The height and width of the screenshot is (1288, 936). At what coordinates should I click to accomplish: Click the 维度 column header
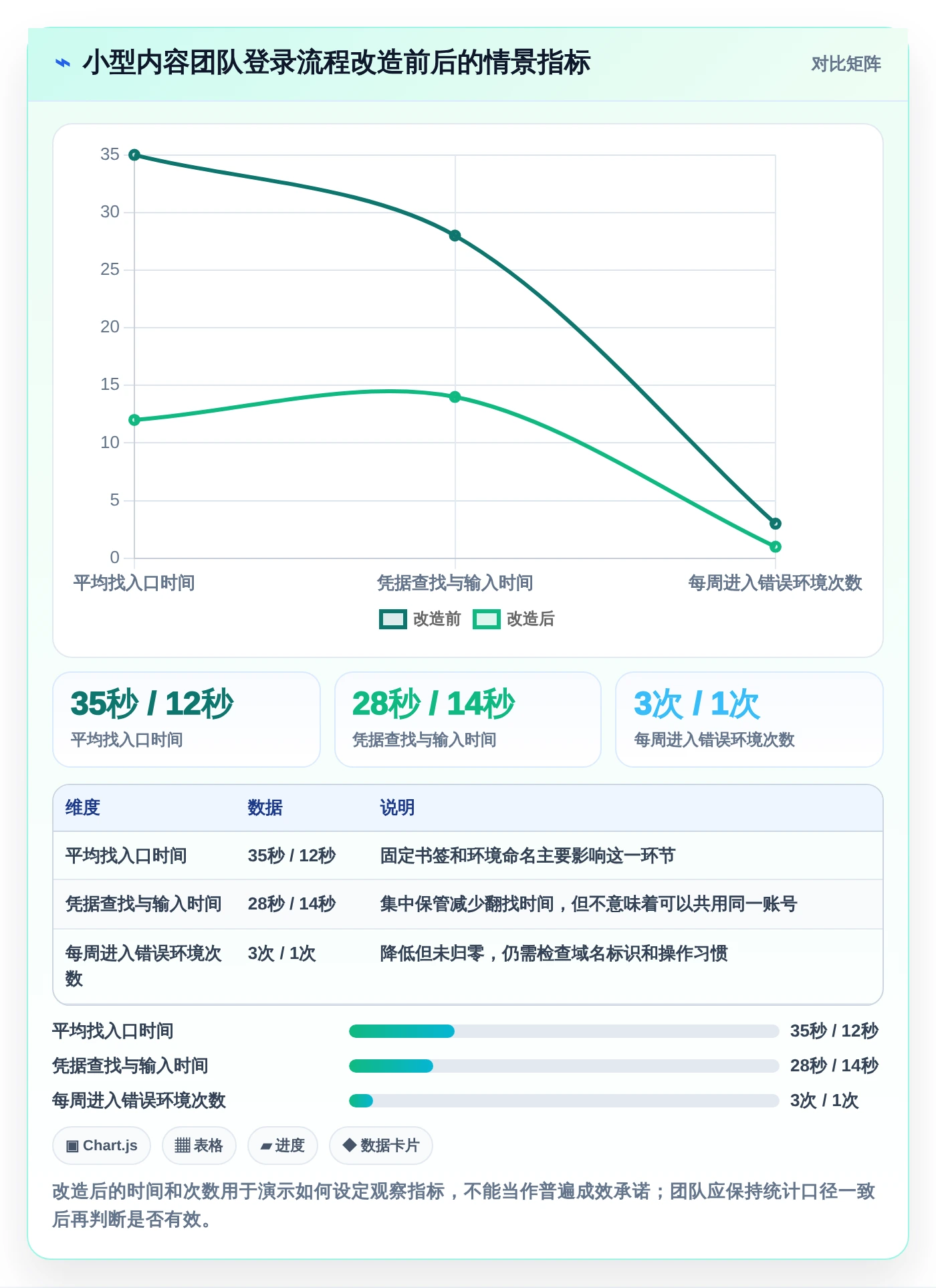coord(83,808)
